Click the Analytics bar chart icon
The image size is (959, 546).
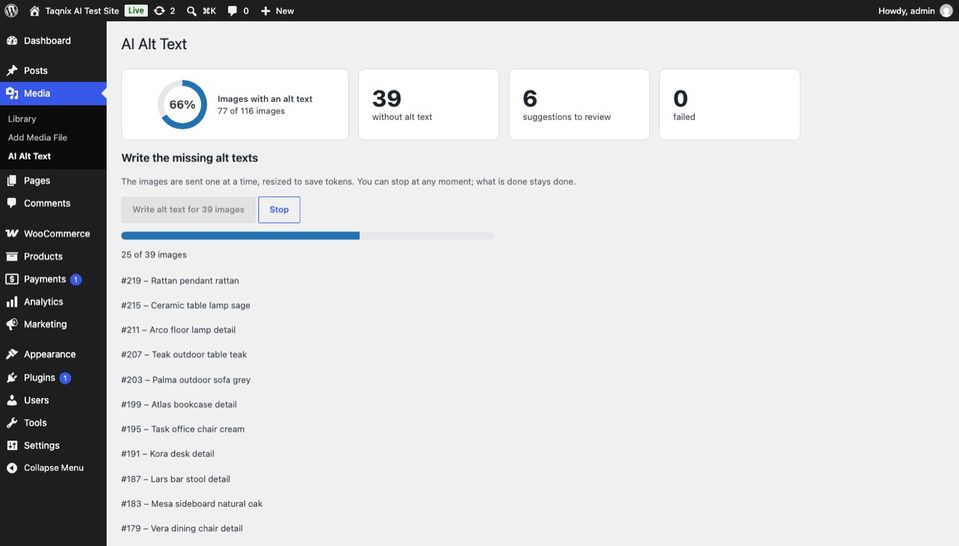pyautogui.click(x=12, y=301)
